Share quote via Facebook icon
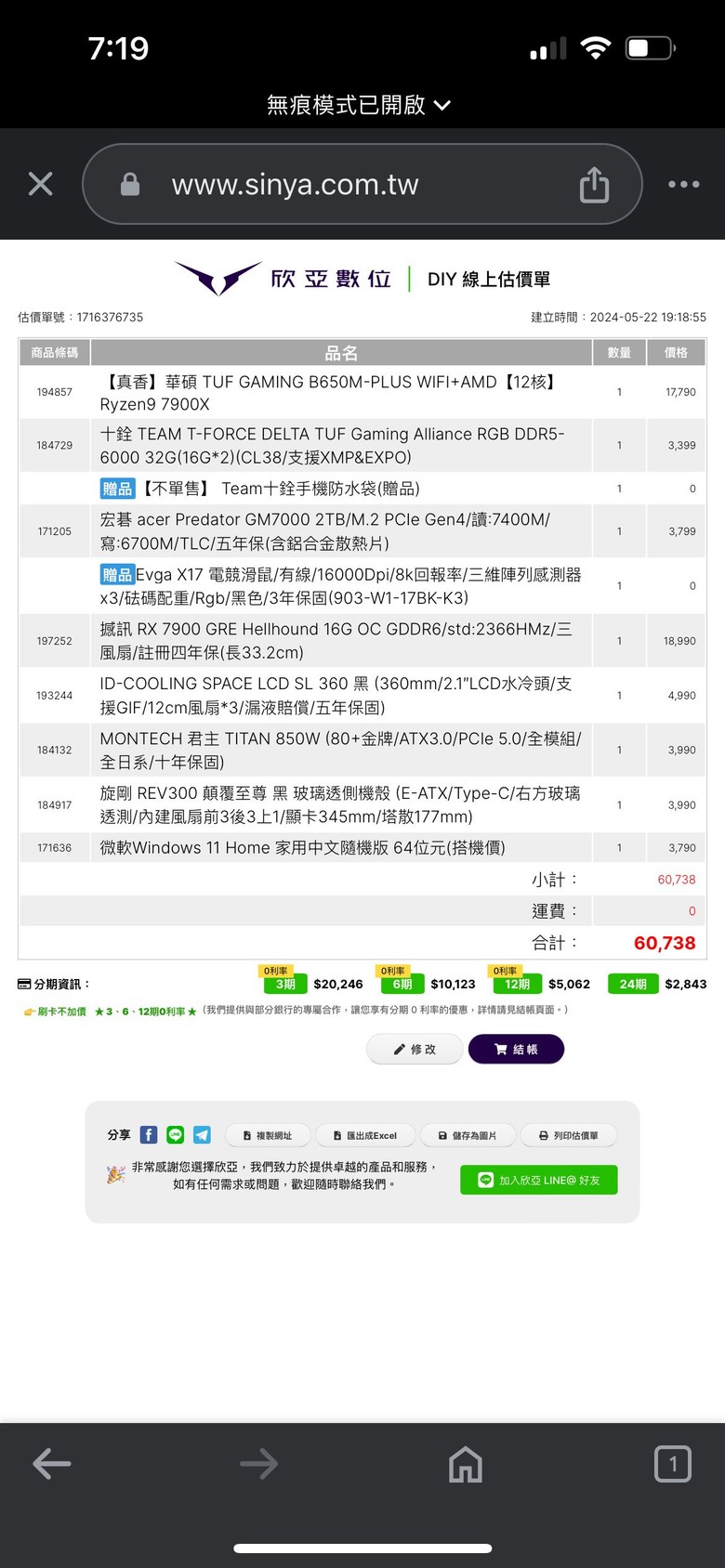Viewport: 725px width, 1568px height. tap(149, 1135)
